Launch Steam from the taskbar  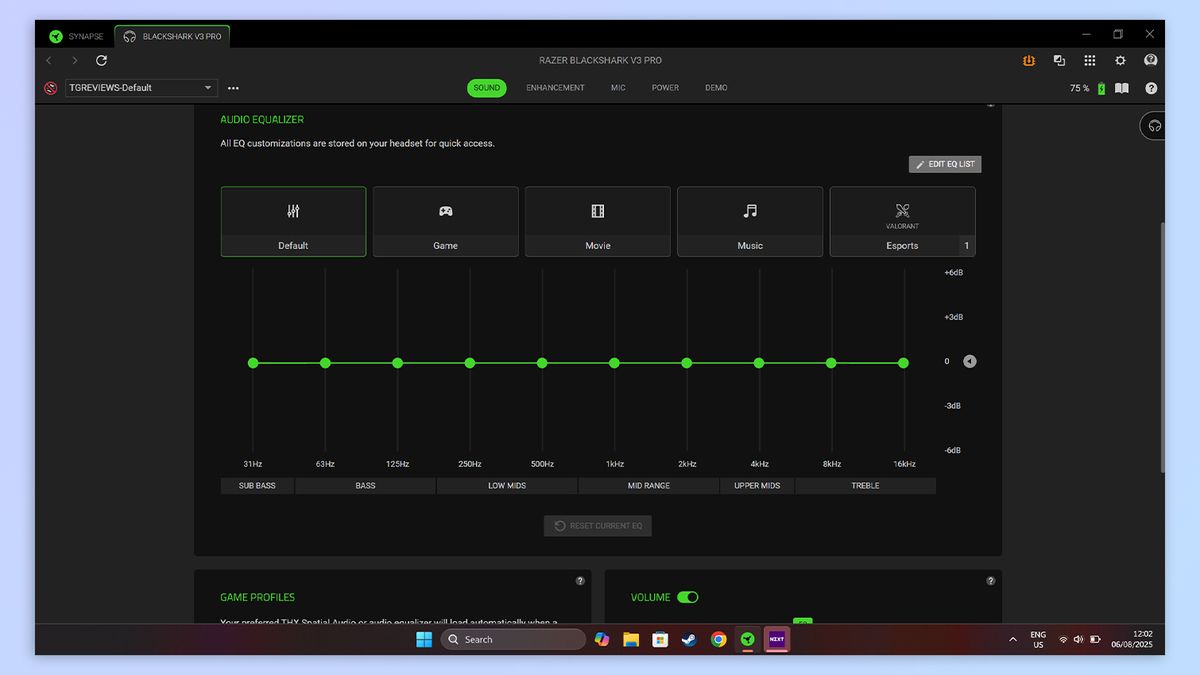689,639
